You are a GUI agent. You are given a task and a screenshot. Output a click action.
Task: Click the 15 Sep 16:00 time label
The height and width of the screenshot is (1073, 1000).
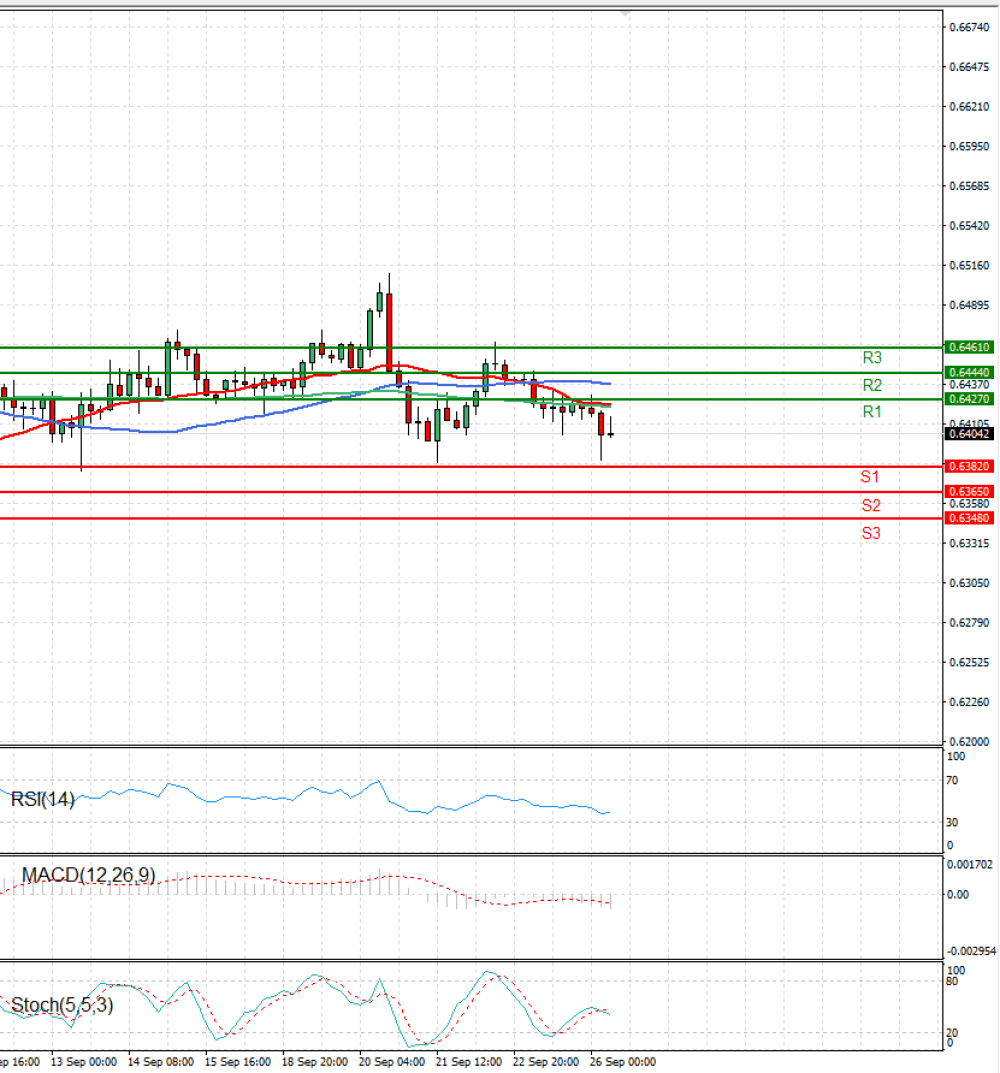(x=238, y=1062)
